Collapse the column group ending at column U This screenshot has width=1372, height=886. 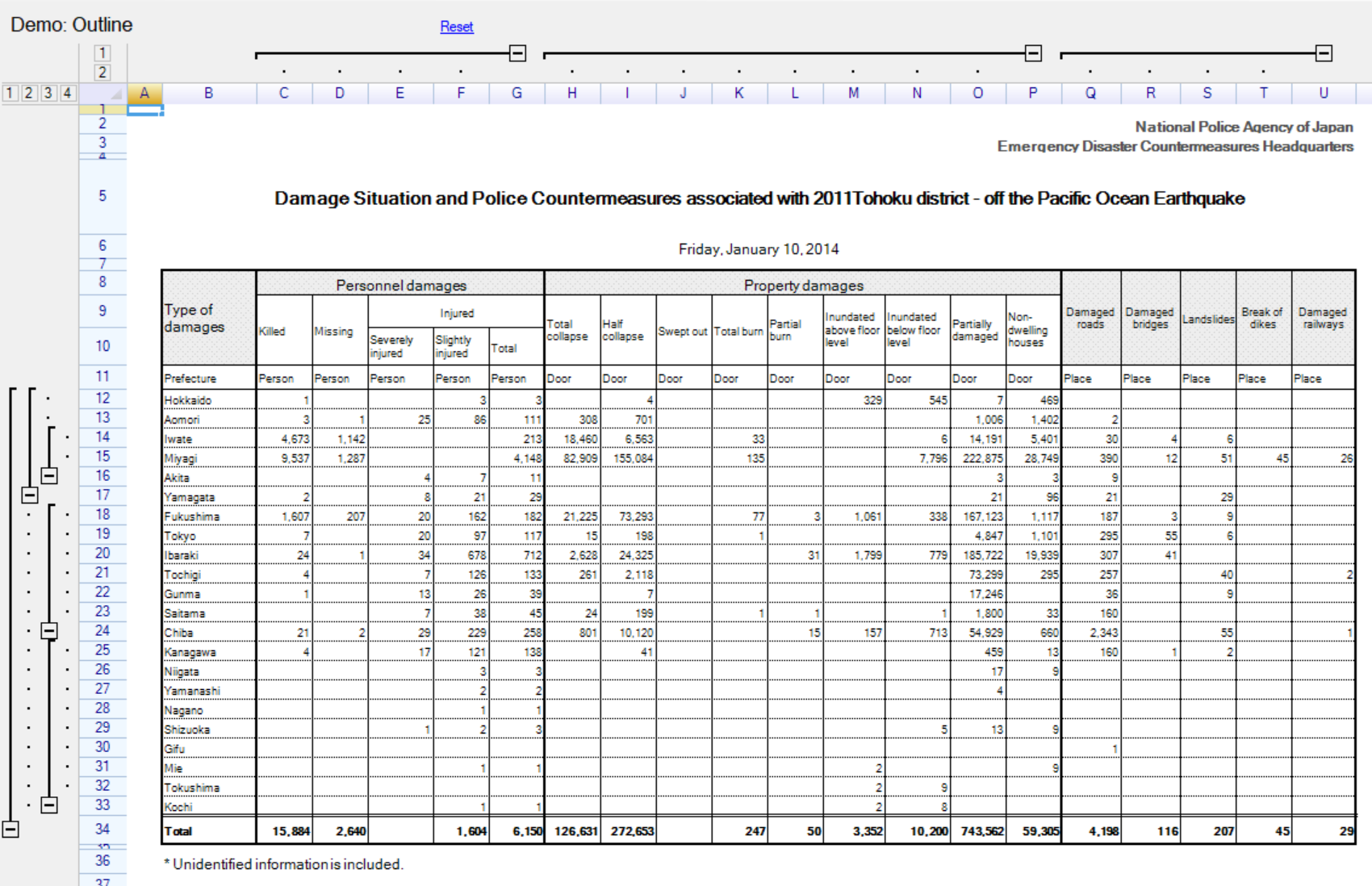coord(1324,53)
